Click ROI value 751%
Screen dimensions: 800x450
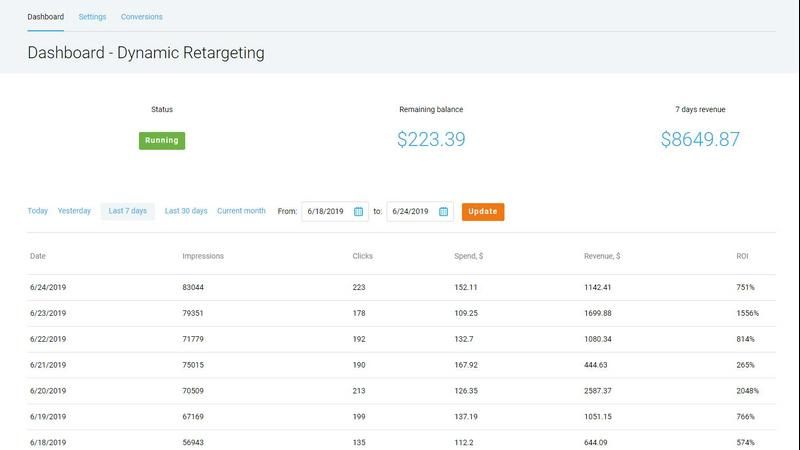[x=745, y=287]
